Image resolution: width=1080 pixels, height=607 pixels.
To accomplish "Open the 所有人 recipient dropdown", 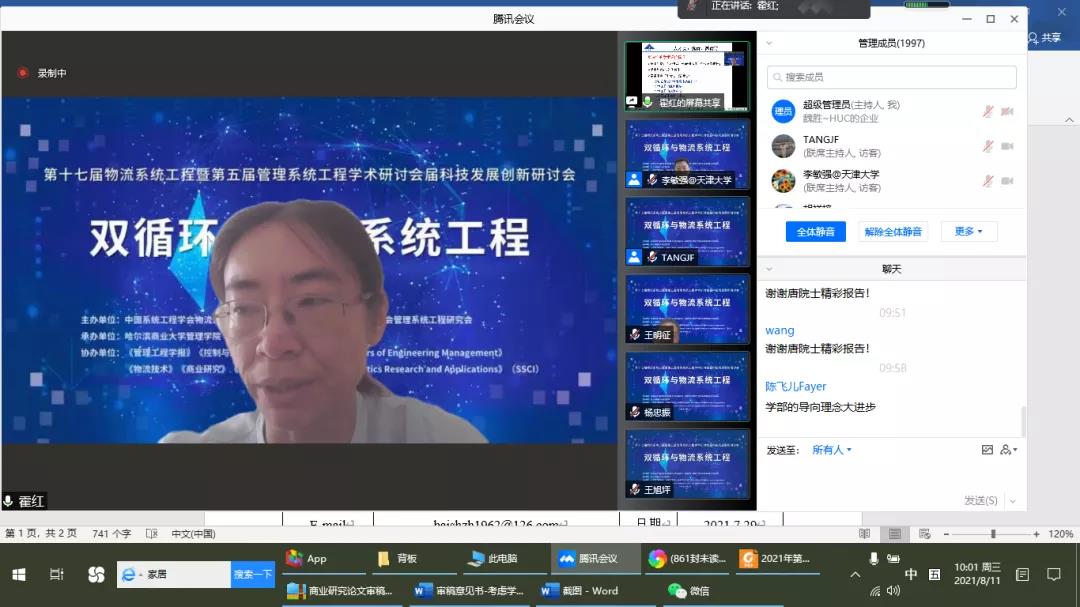I will point(831,450).
